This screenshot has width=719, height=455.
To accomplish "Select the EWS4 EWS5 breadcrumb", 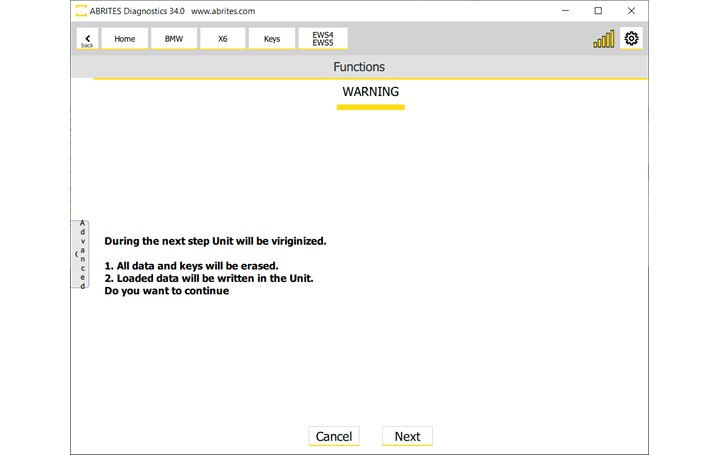I will click(323, 39).
